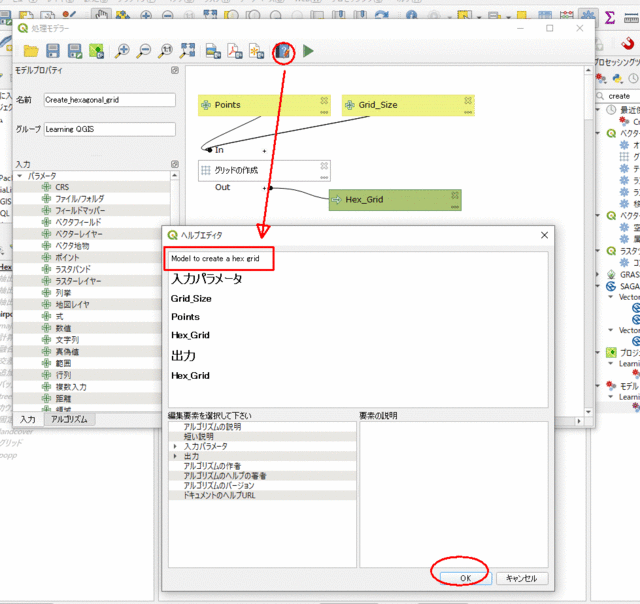Save the model using the floppy icon

click(53, 51)
